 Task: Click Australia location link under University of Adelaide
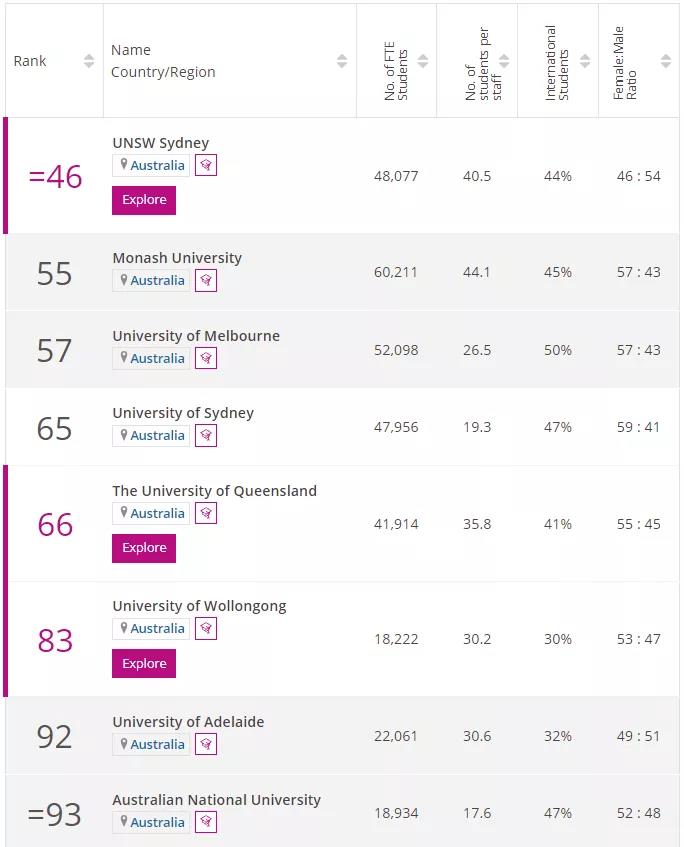(x=157, y=745)
